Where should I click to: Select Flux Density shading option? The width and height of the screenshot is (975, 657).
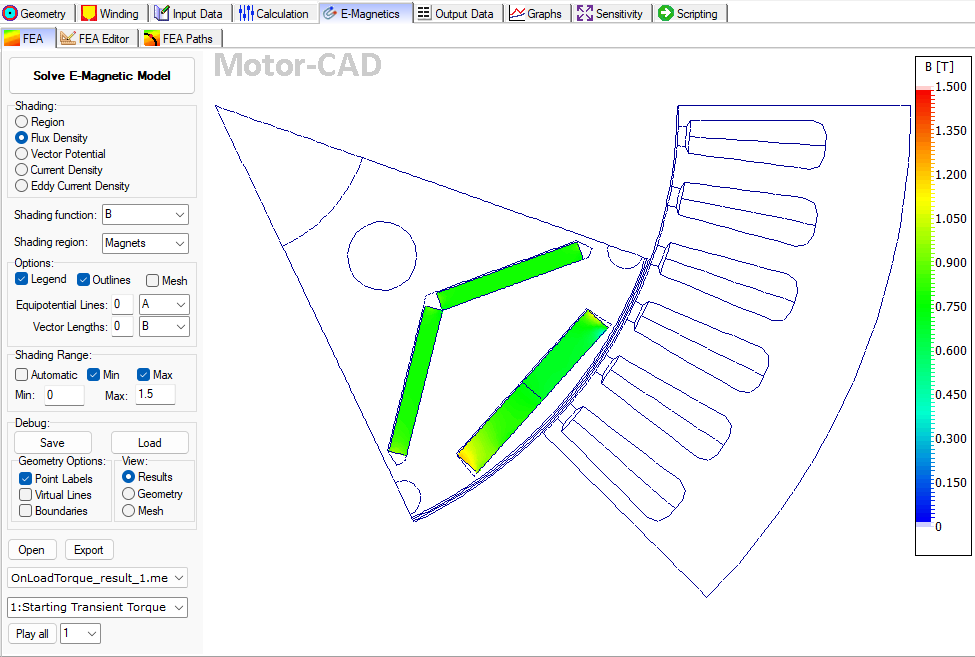coord(22,138)
